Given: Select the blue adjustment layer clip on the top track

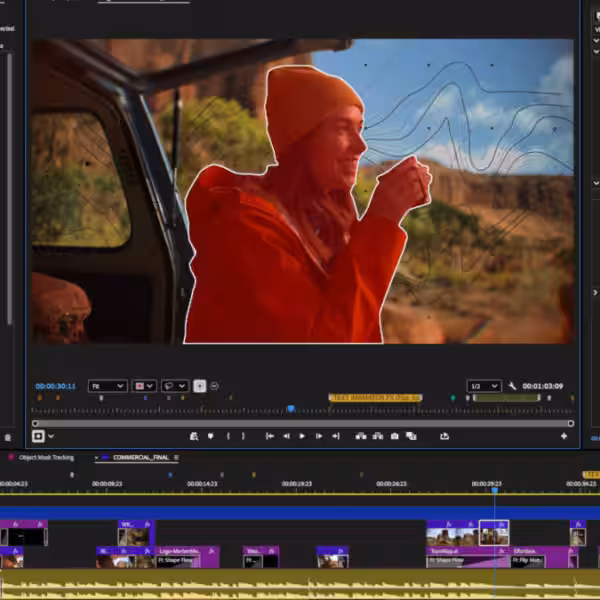Looking at the screenshot, I should [x=300, y=513].
